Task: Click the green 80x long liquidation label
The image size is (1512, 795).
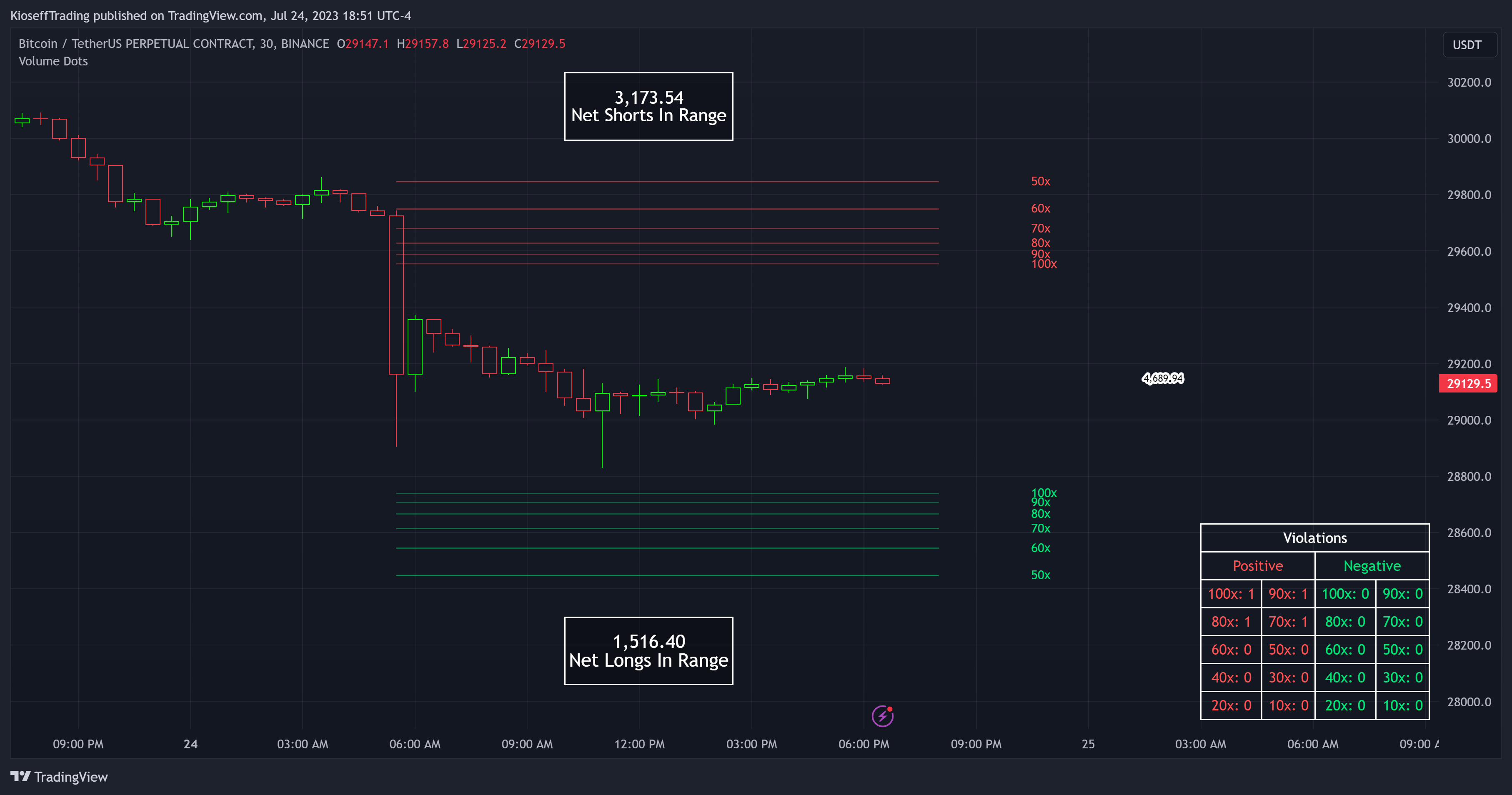Action: 1040,514
